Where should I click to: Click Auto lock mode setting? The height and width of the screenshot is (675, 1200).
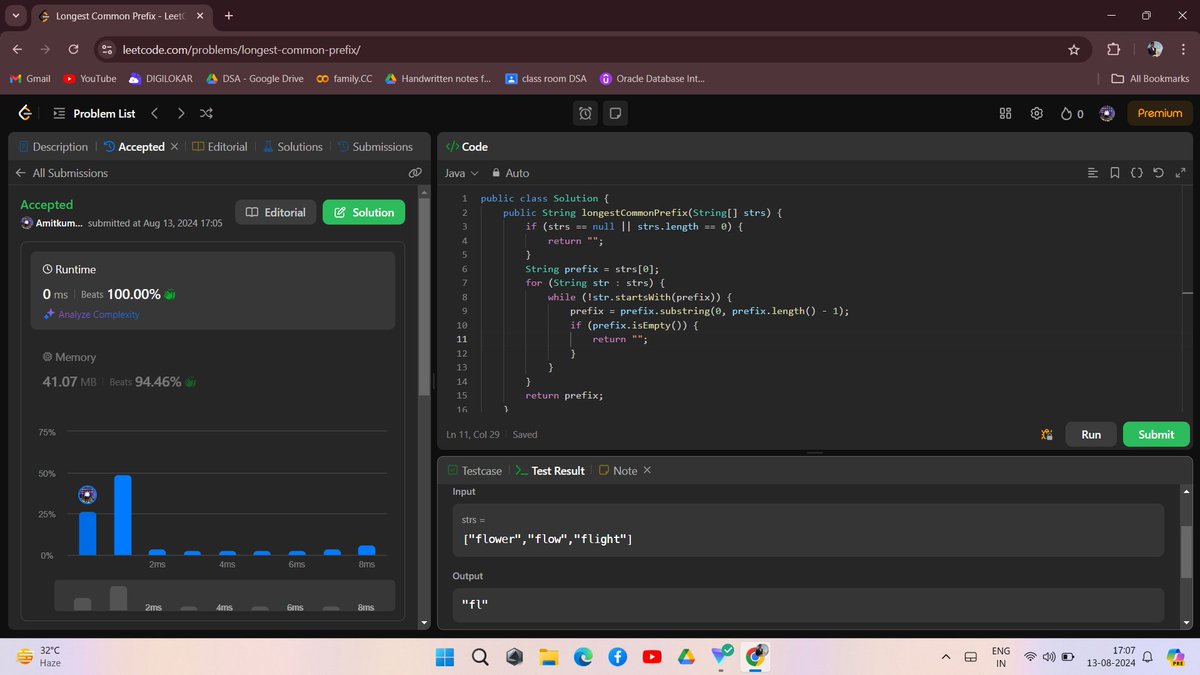[x=509, y=173]
